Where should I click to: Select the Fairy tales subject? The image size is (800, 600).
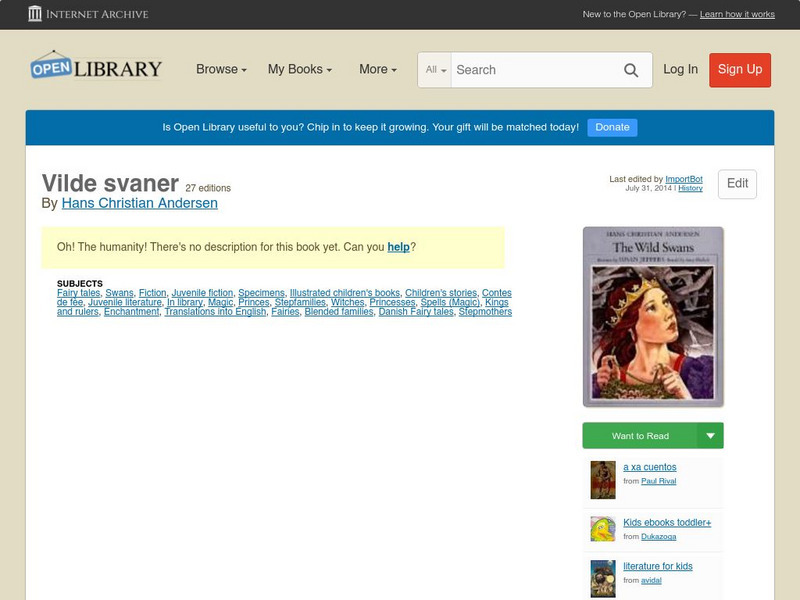[79, 293]
